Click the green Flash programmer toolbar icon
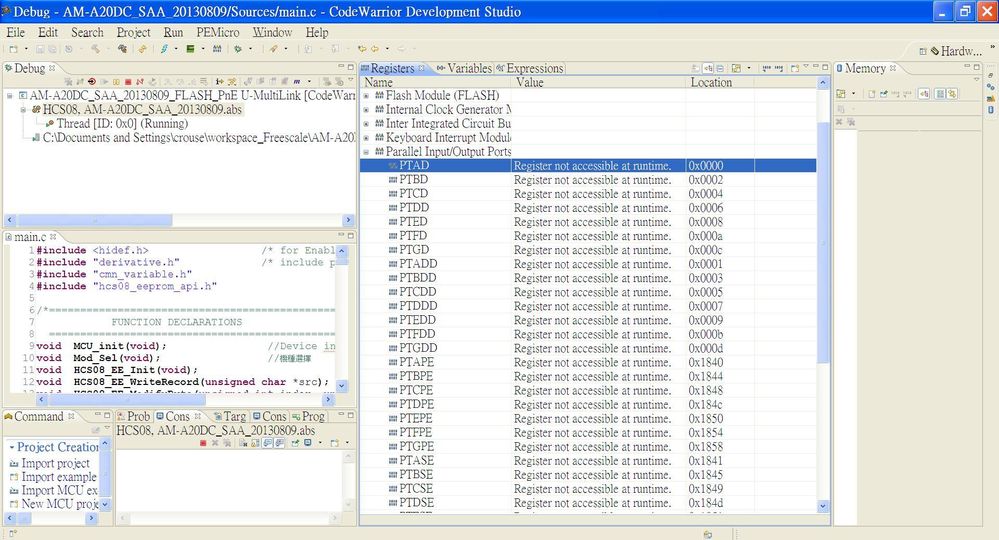 point(190,49)
